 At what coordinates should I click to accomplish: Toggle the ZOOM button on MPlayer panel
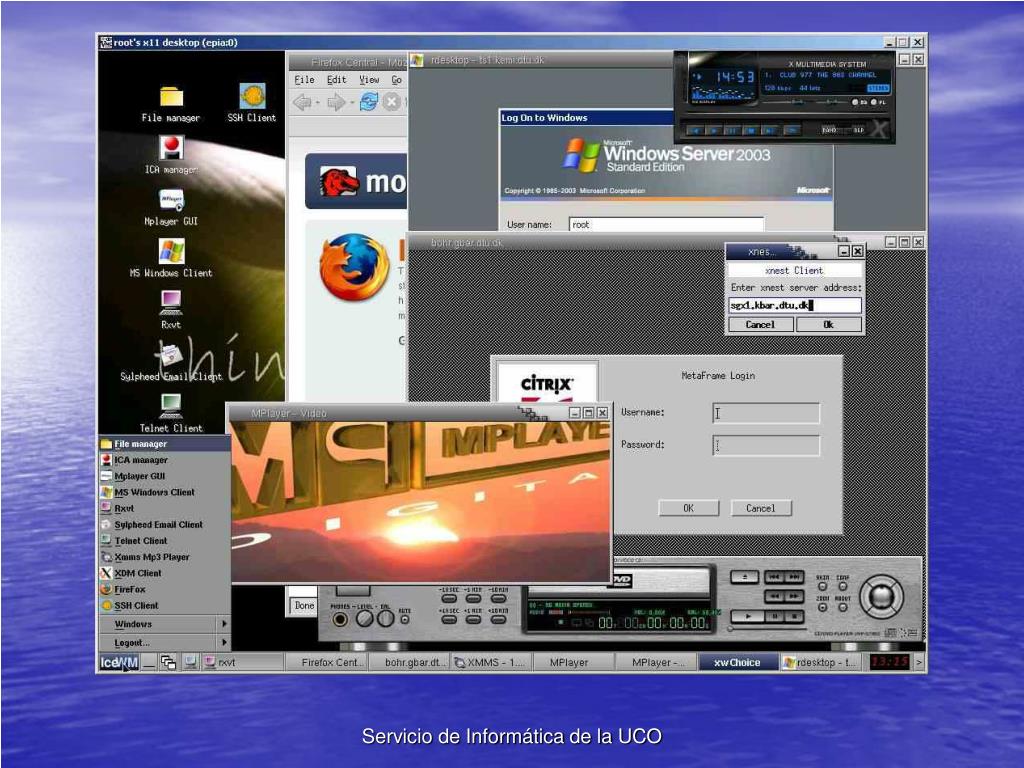coord(823,607)
